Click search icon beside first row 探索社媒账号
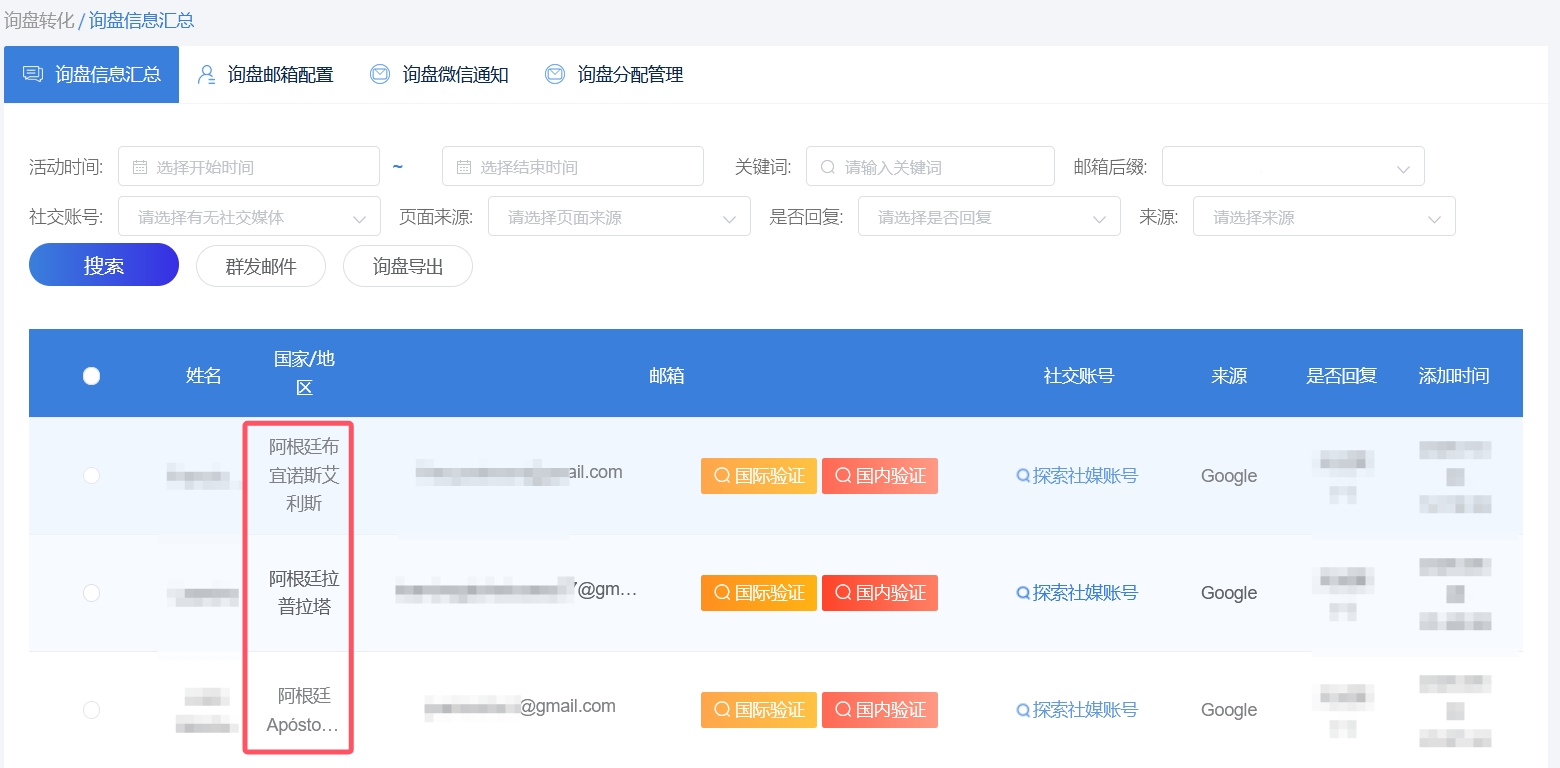 (x=1023, y=477)
